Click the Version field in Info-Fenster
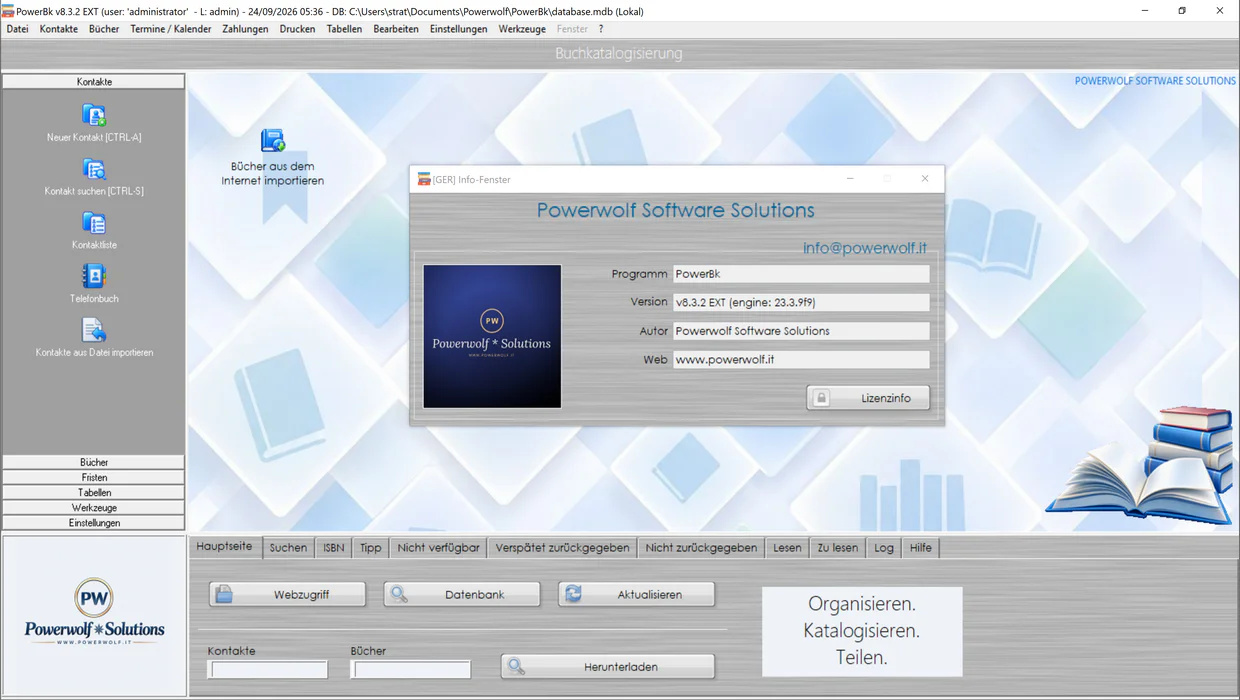Viewport: 1240px width, 700px height. point(801,302)
